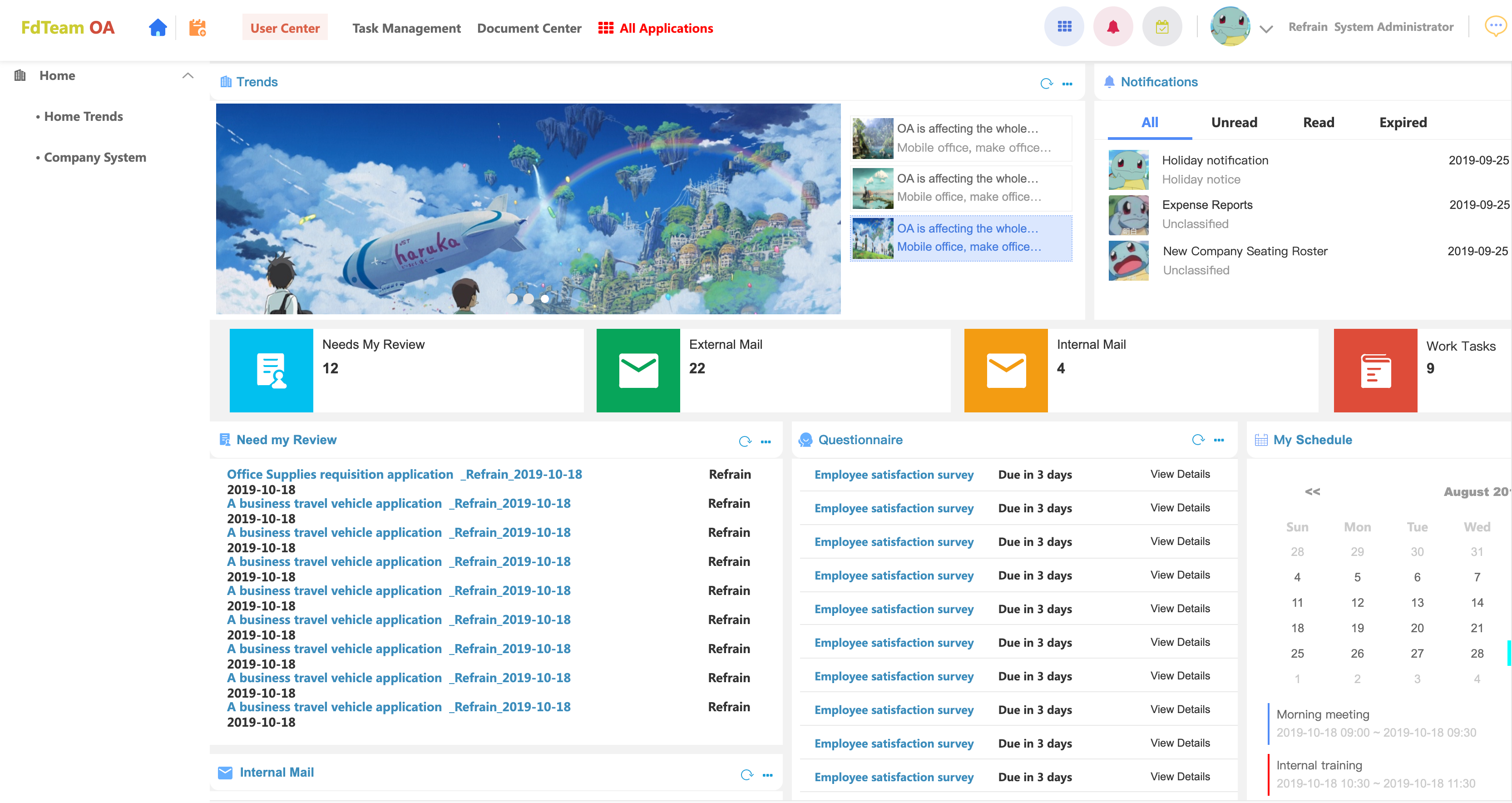The image size is (1512, 803).
Task: Open Office Supplies requisition application link
Action: click(405, 474)
